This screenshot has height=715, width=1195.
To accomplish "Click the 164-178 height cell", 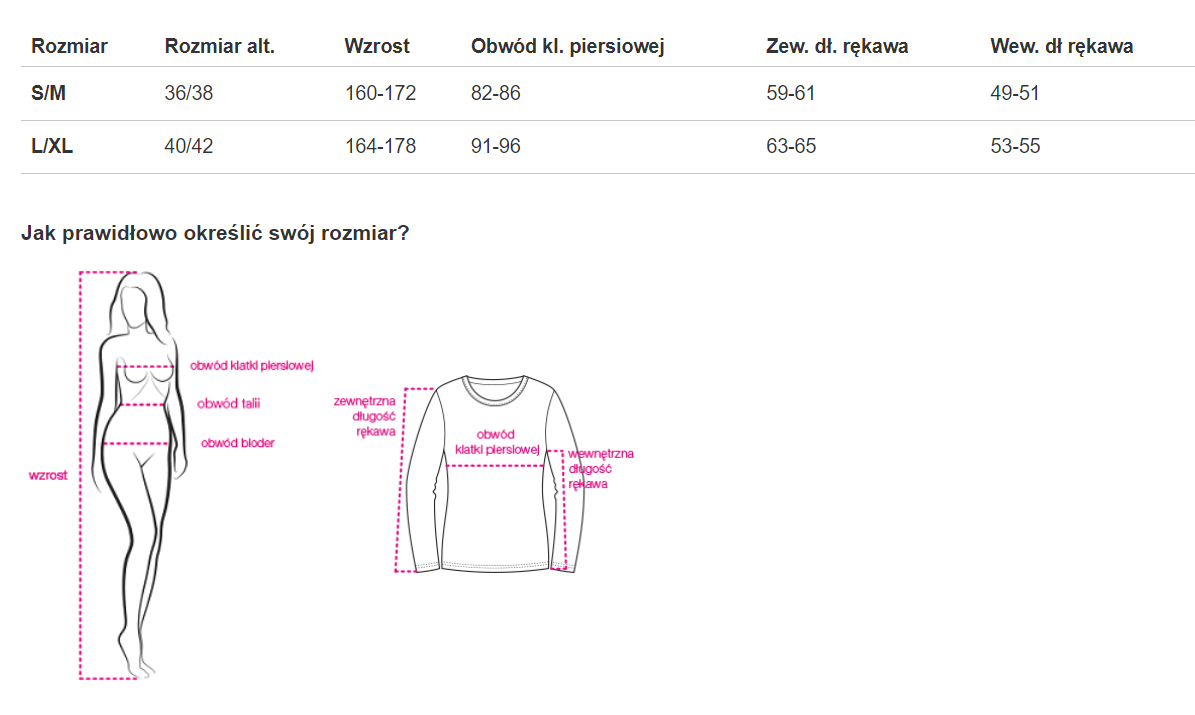I will click(380, 146).
